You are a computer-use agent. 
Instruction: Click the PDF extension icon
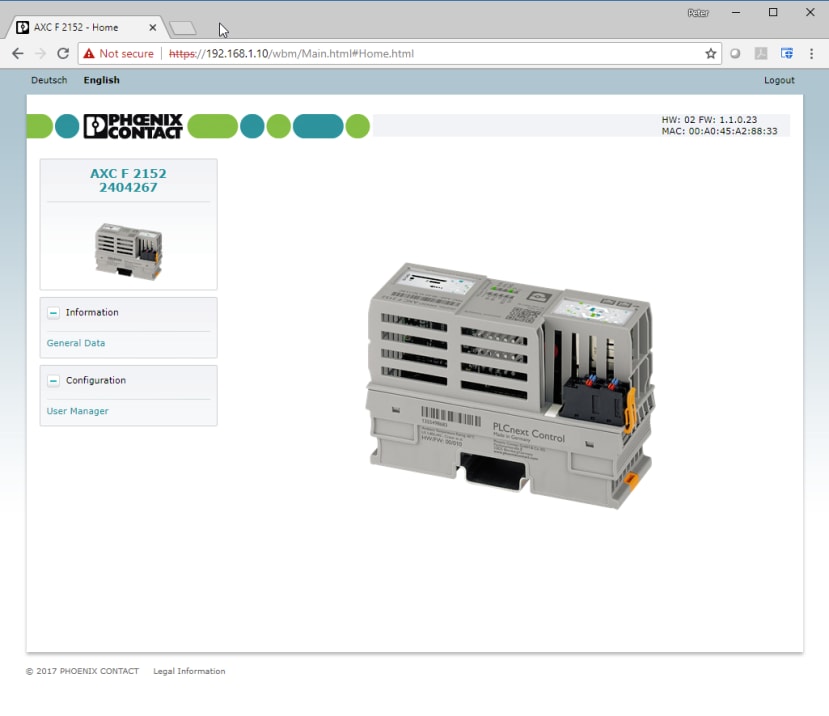(761, 53)
